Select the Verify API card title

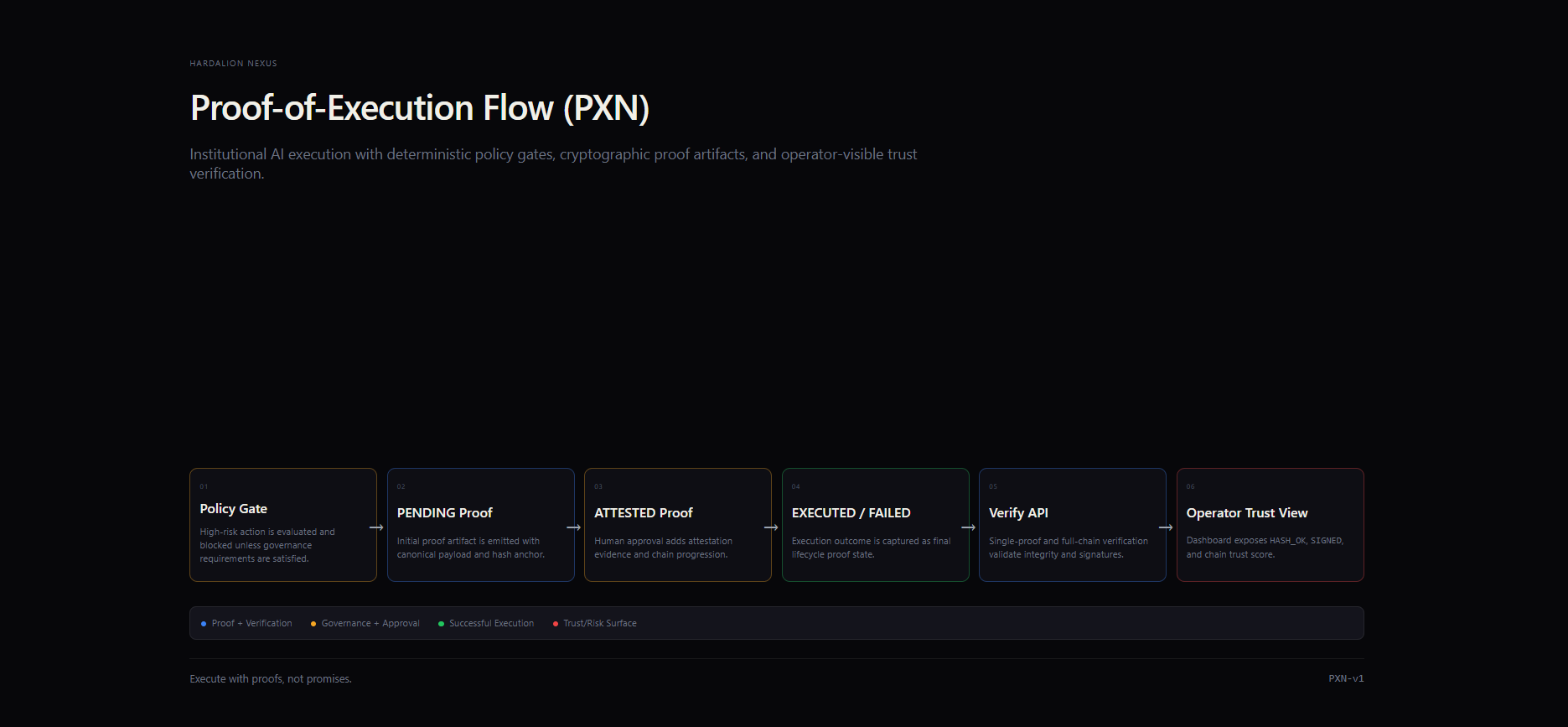click(x=1018, y=513)
